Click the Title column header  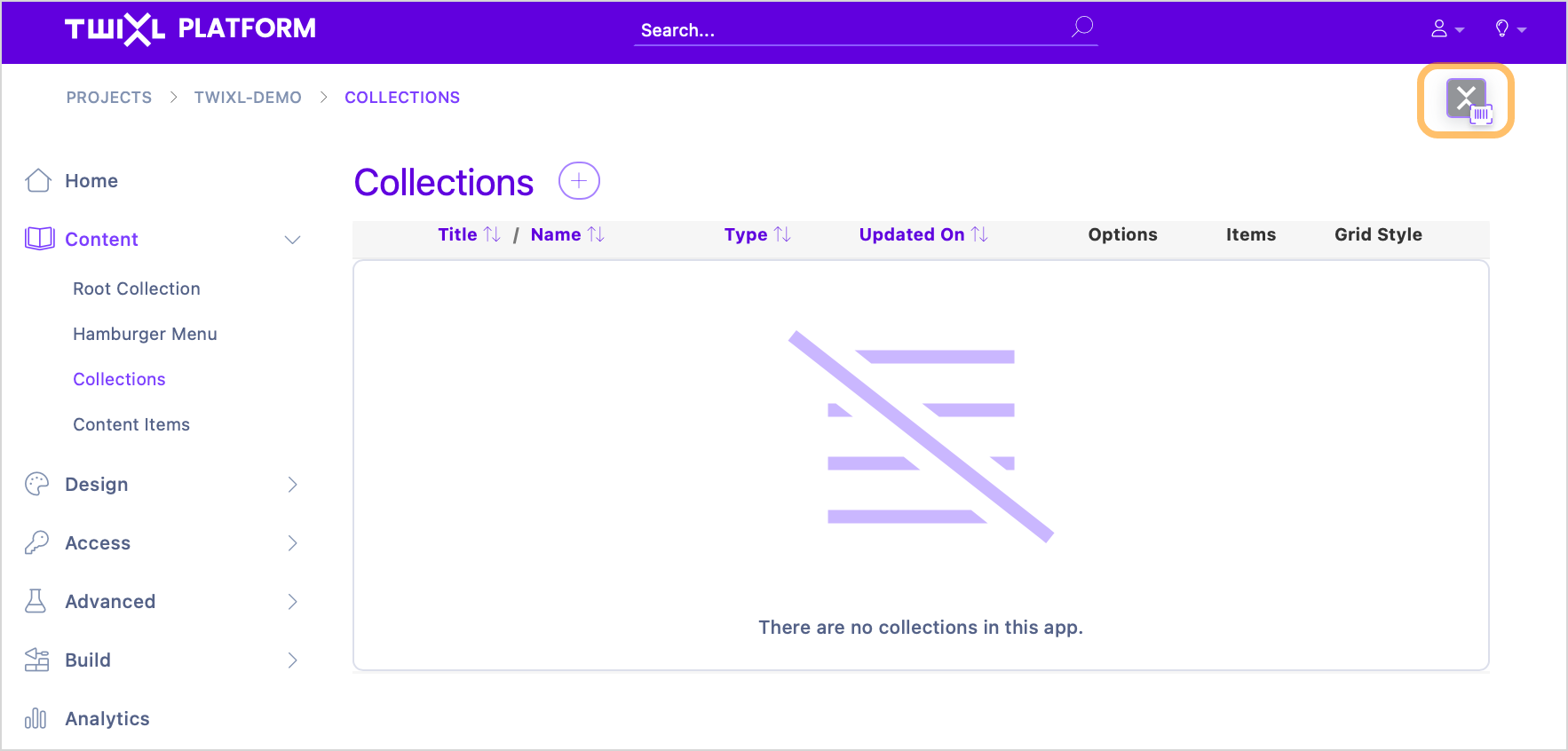(457, 234)
